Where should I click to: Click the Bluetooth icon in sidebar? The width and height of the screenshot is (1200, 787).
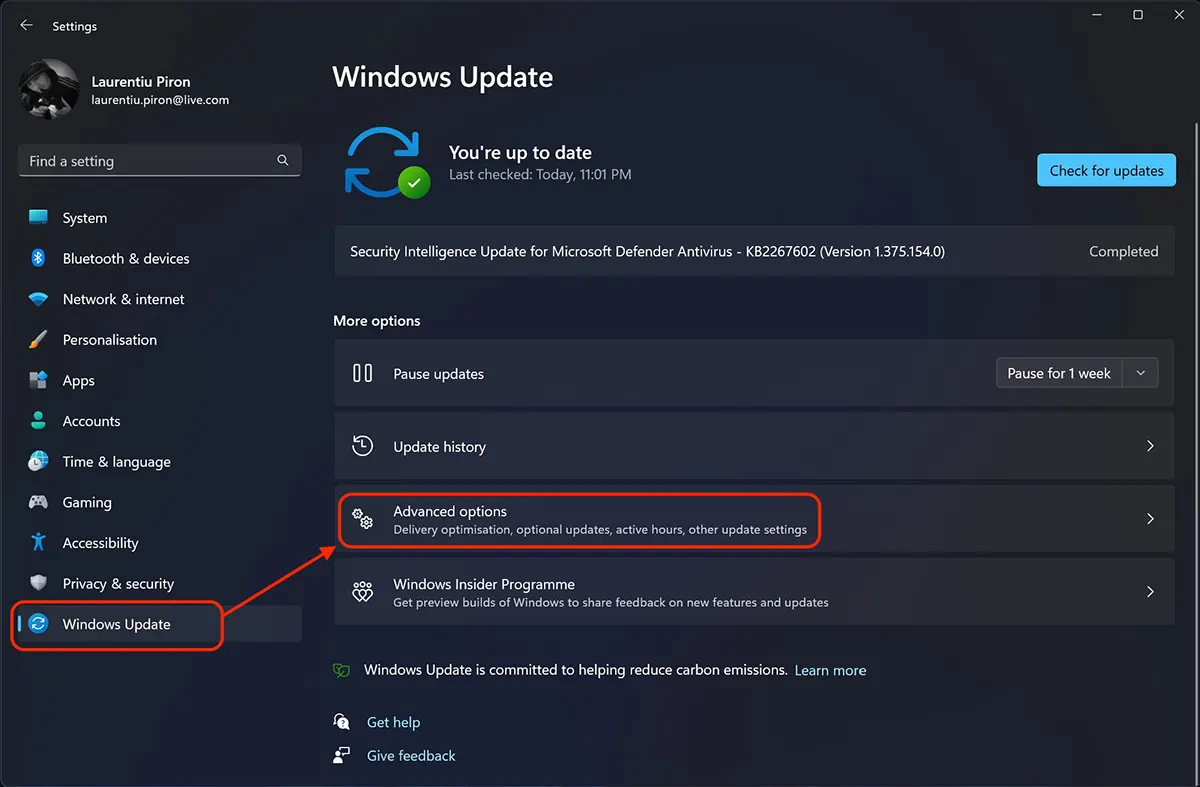tap(38, 258)
